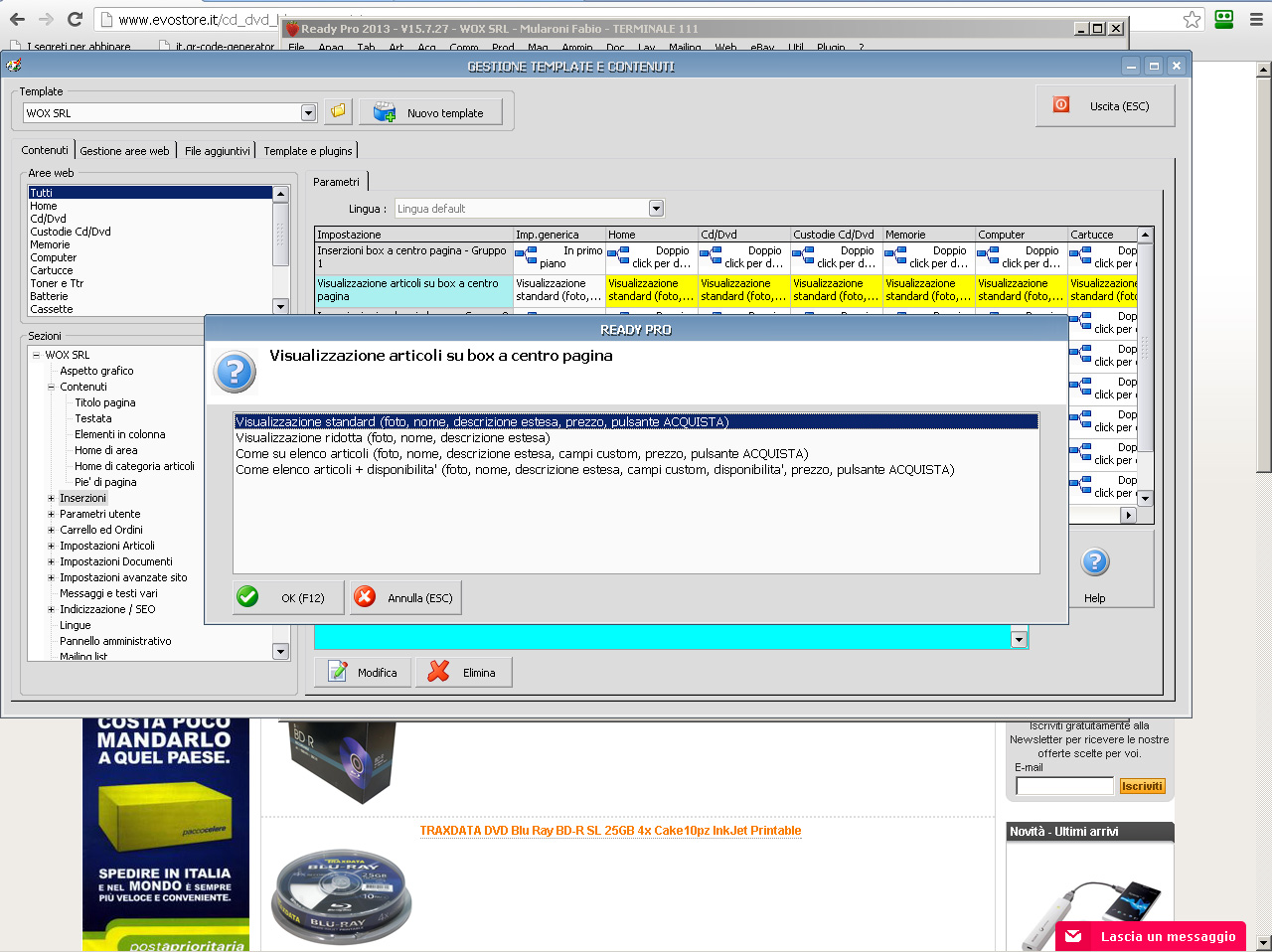The width and height of the screenshot is (1272, 952).
Task: Click the blue Help question mark icon
Action: (1094, 561)
